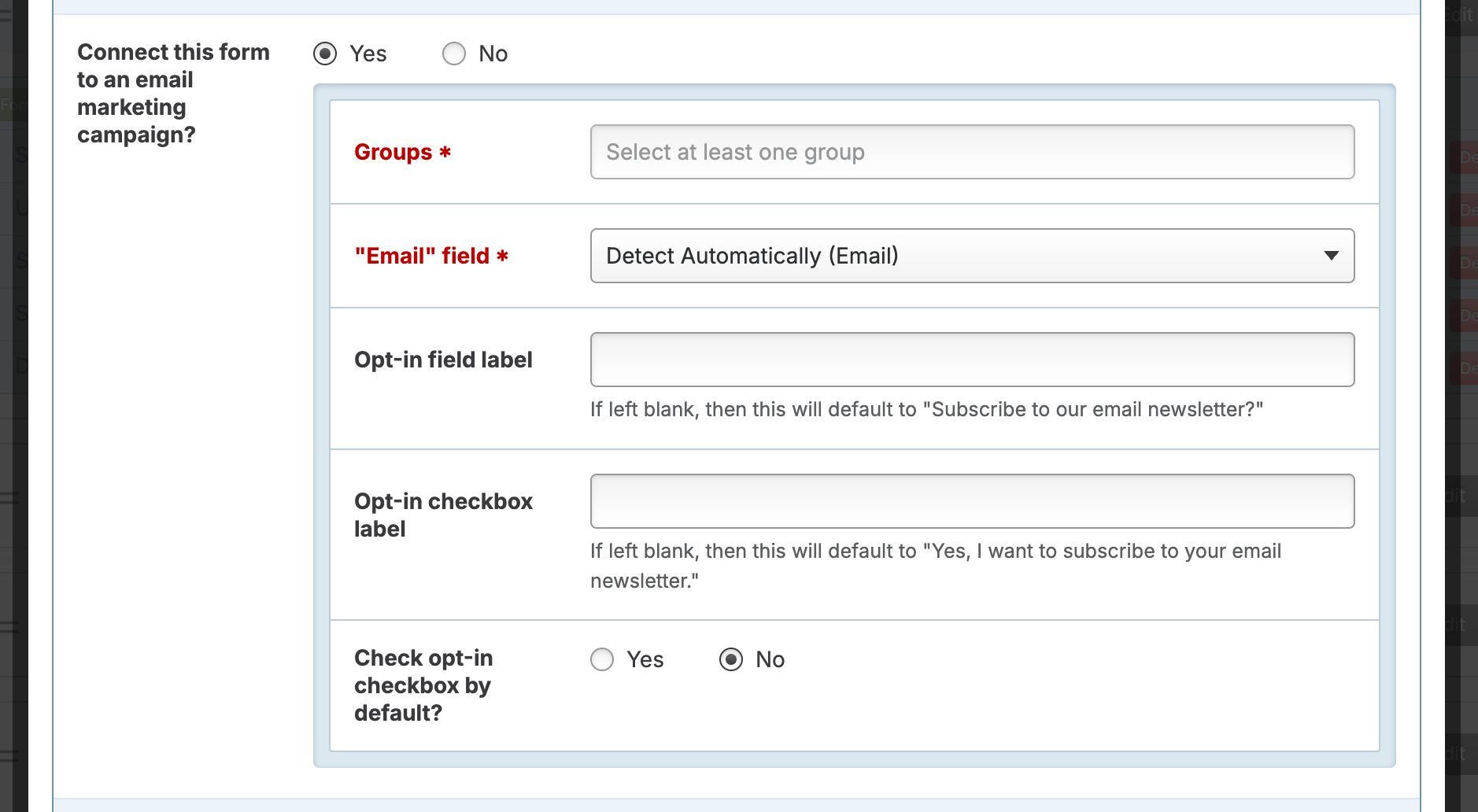Click the topmost red Delete button on right edge
This screenshot has width=1478, height=812.
click(1467, 157)
